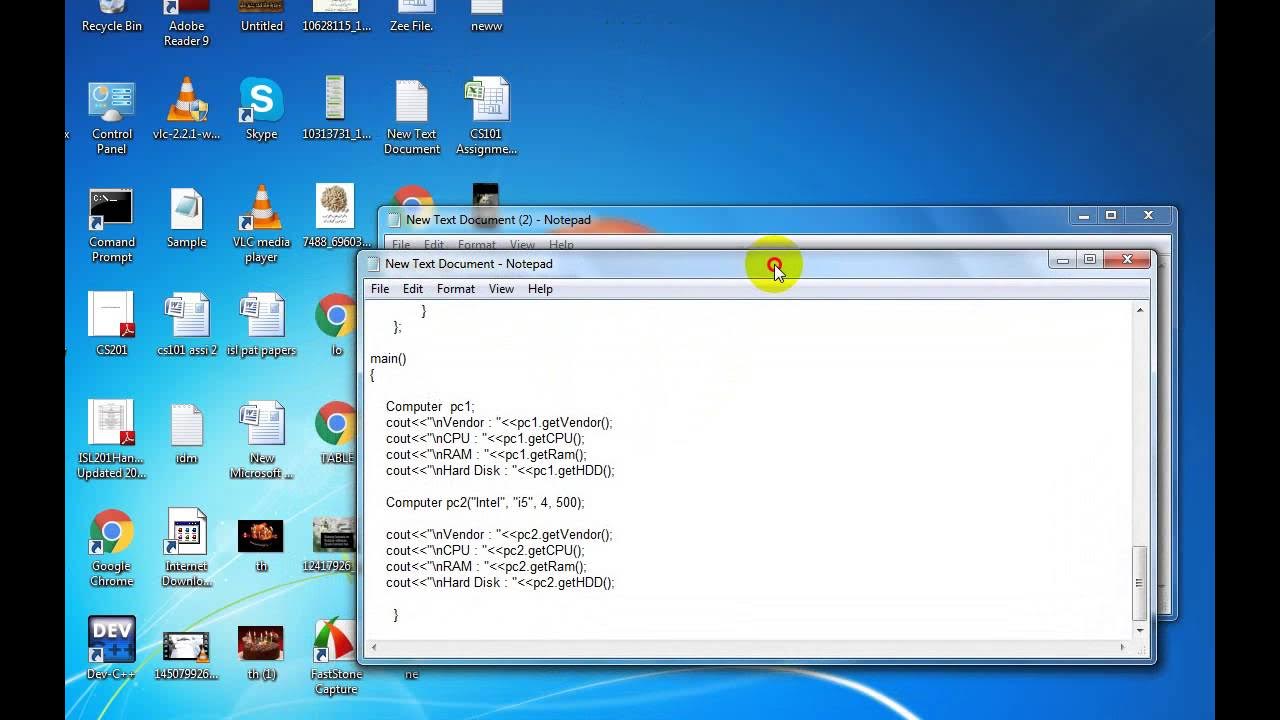Image resolution: width=1280 pixels, height=720 pixels.
Task: Launch Skype from the desktop
Action: pos(261,110)
